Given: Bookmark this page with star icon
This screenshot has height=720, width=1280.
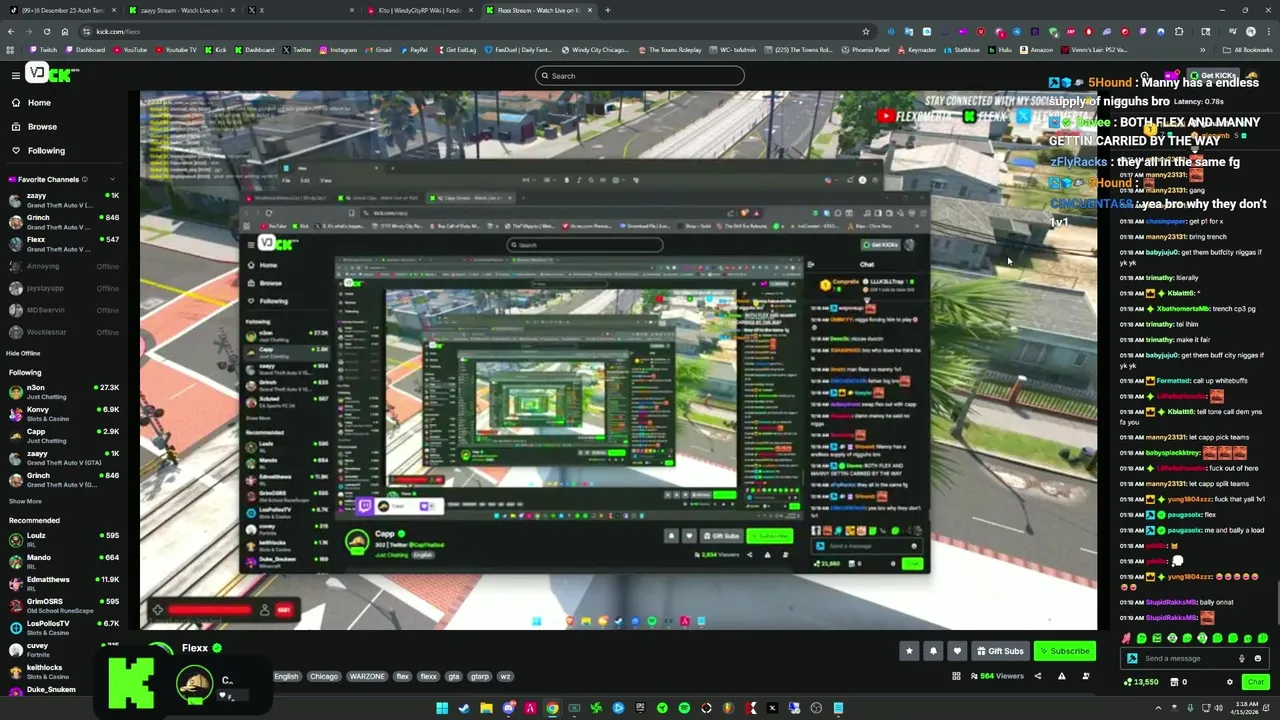Looking at the screenshot, I should tap(866, 31).
